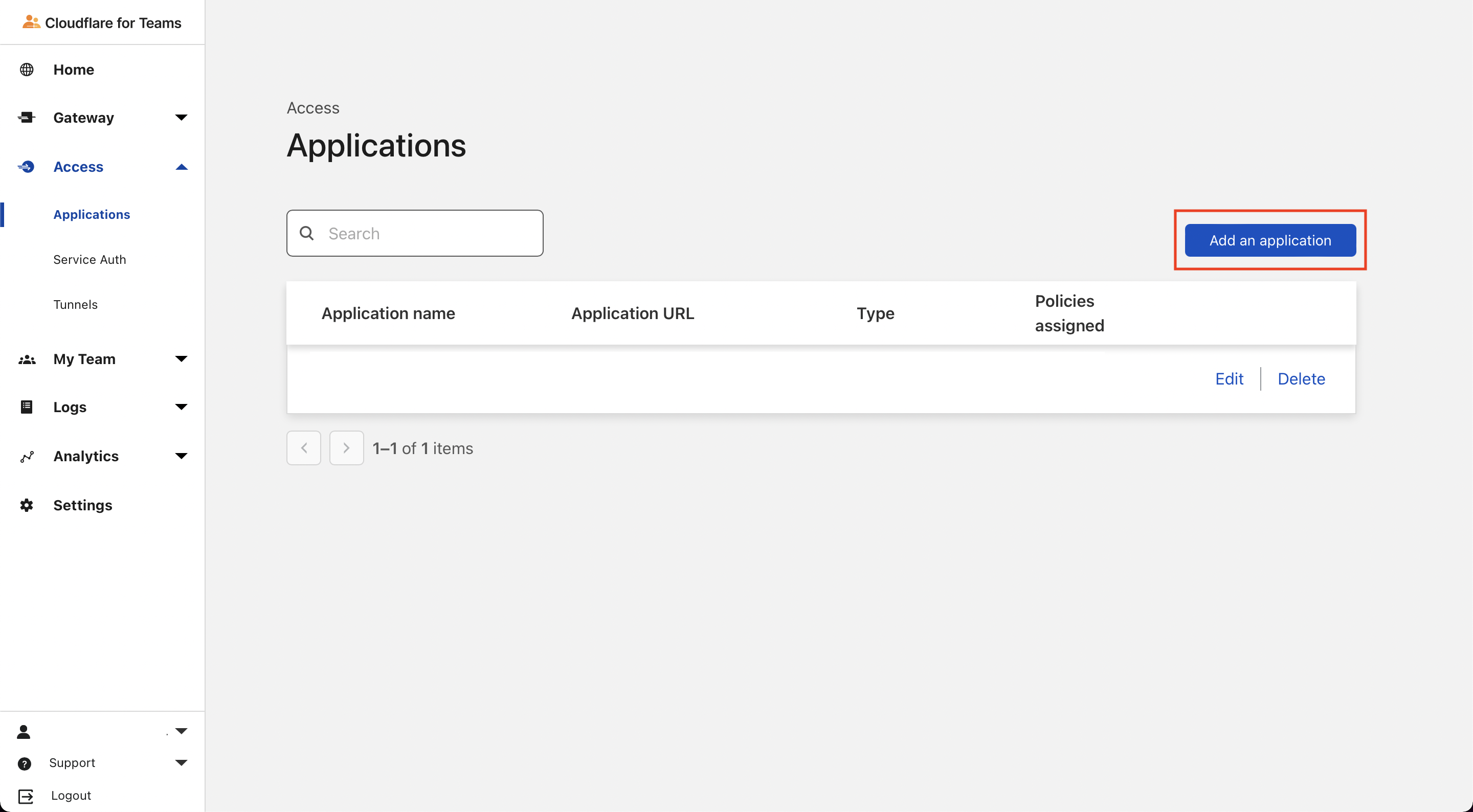Click the Edit link in the row
This screenshot has height=812, width=1473.
(x=1229, y=379)
